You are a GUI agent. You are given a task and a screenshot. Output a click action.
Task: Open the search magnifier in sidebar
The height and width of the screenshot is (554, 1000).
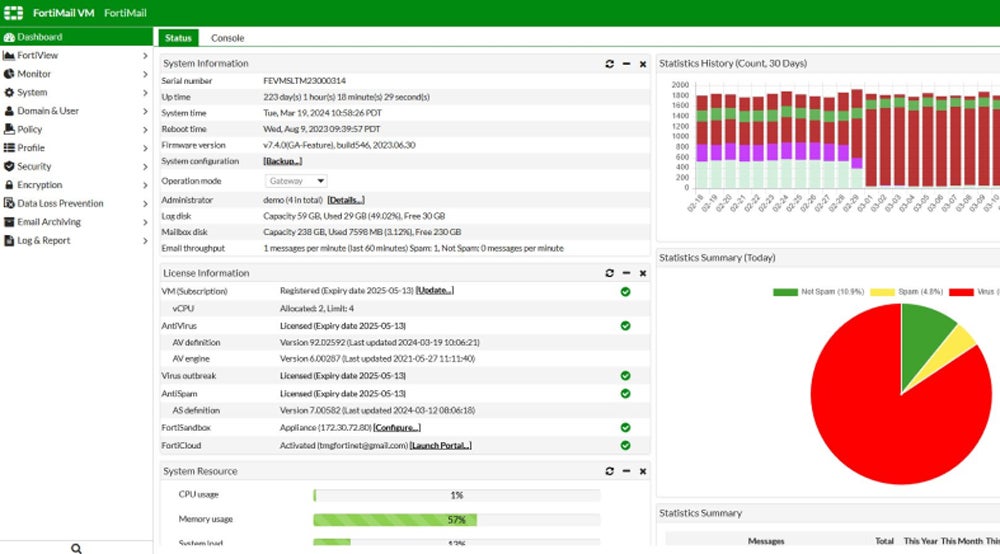(77, 548)
